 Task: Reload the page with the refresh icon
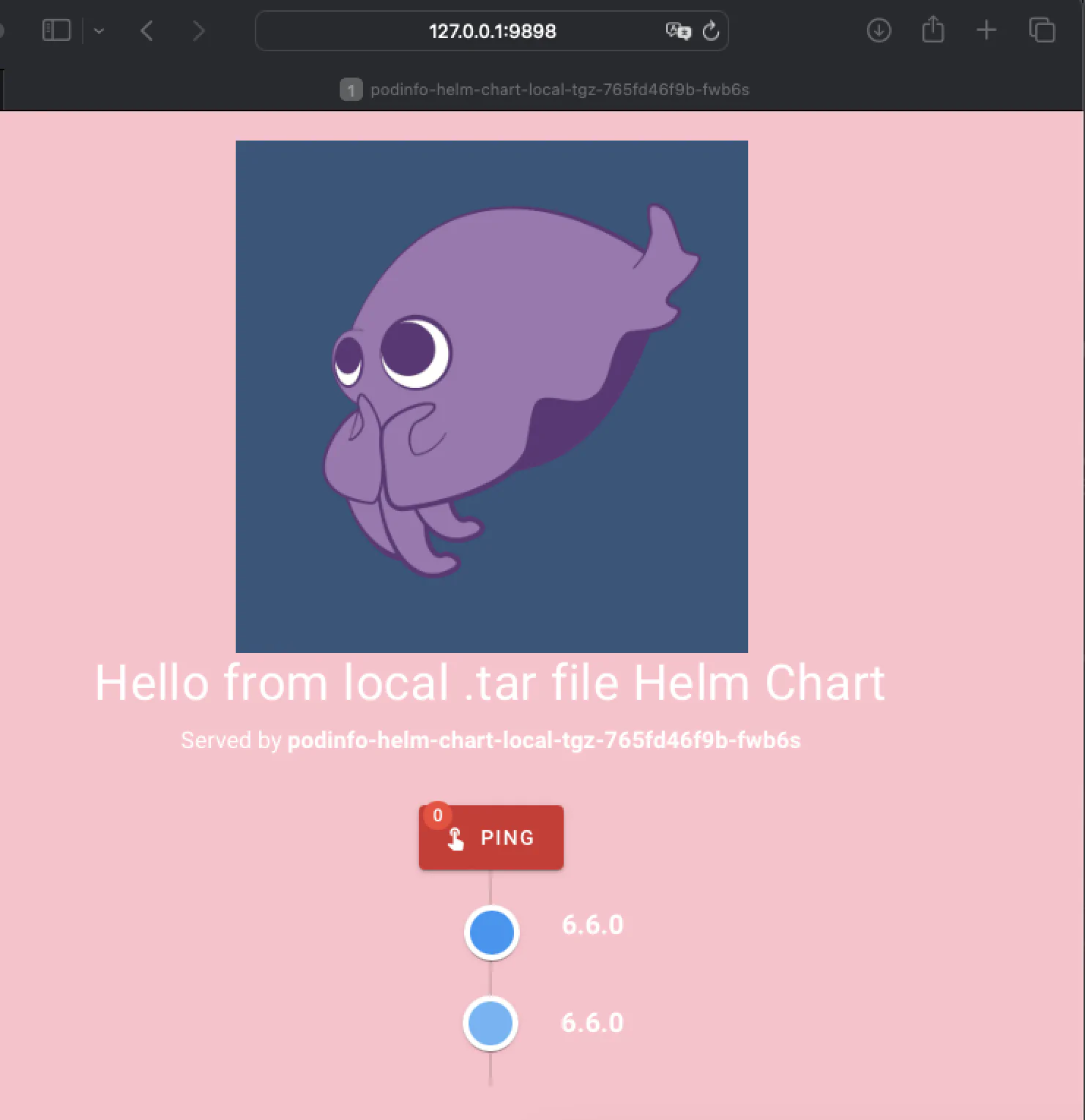711,31
